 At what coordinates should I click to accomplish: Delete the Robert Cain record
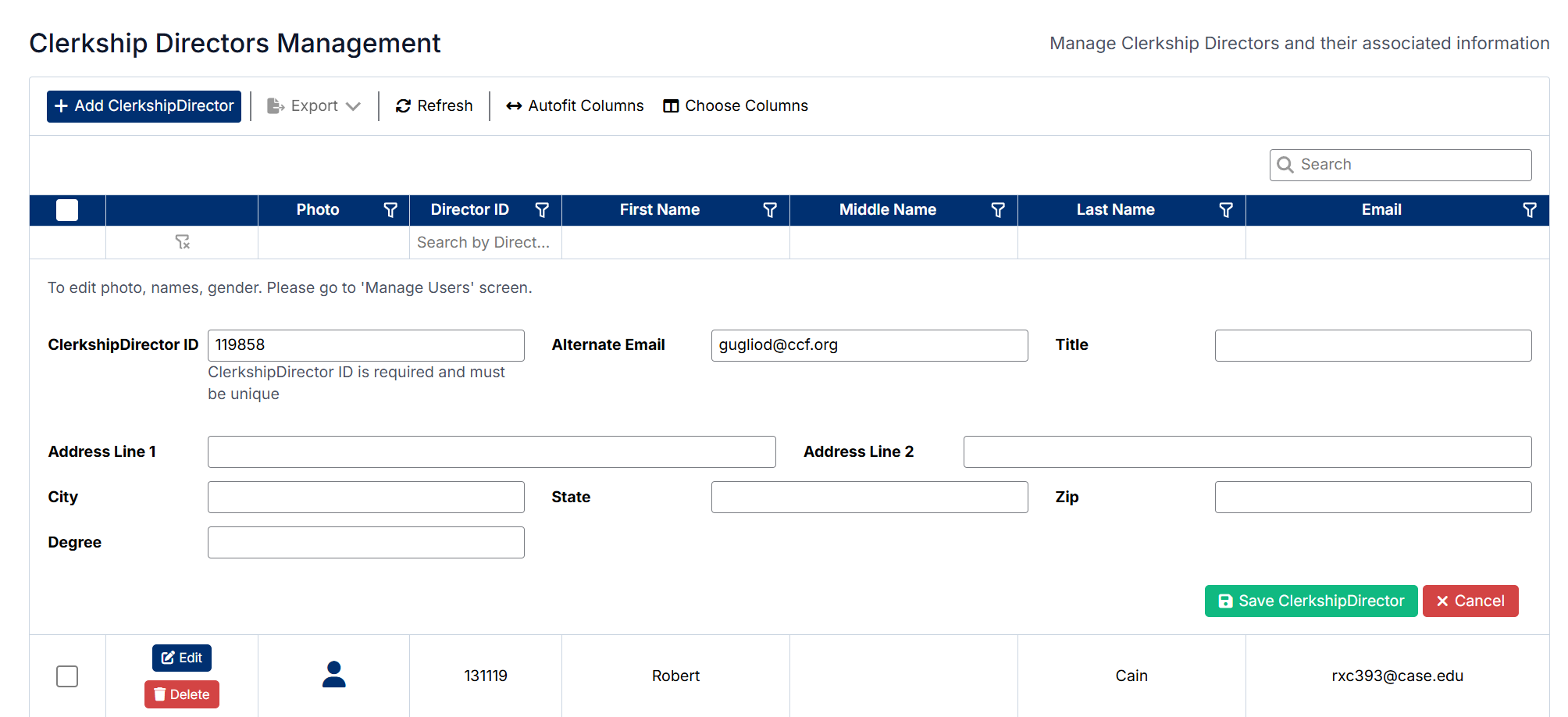182,694
